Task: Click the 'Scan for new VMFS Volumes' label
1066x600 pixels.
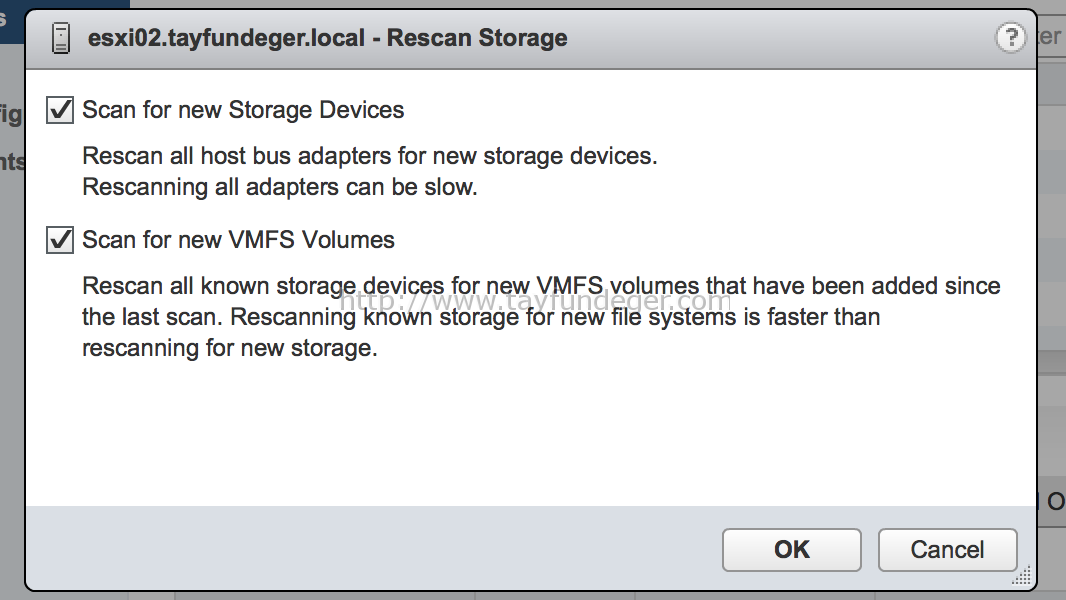Action: (x=238, y=240)
